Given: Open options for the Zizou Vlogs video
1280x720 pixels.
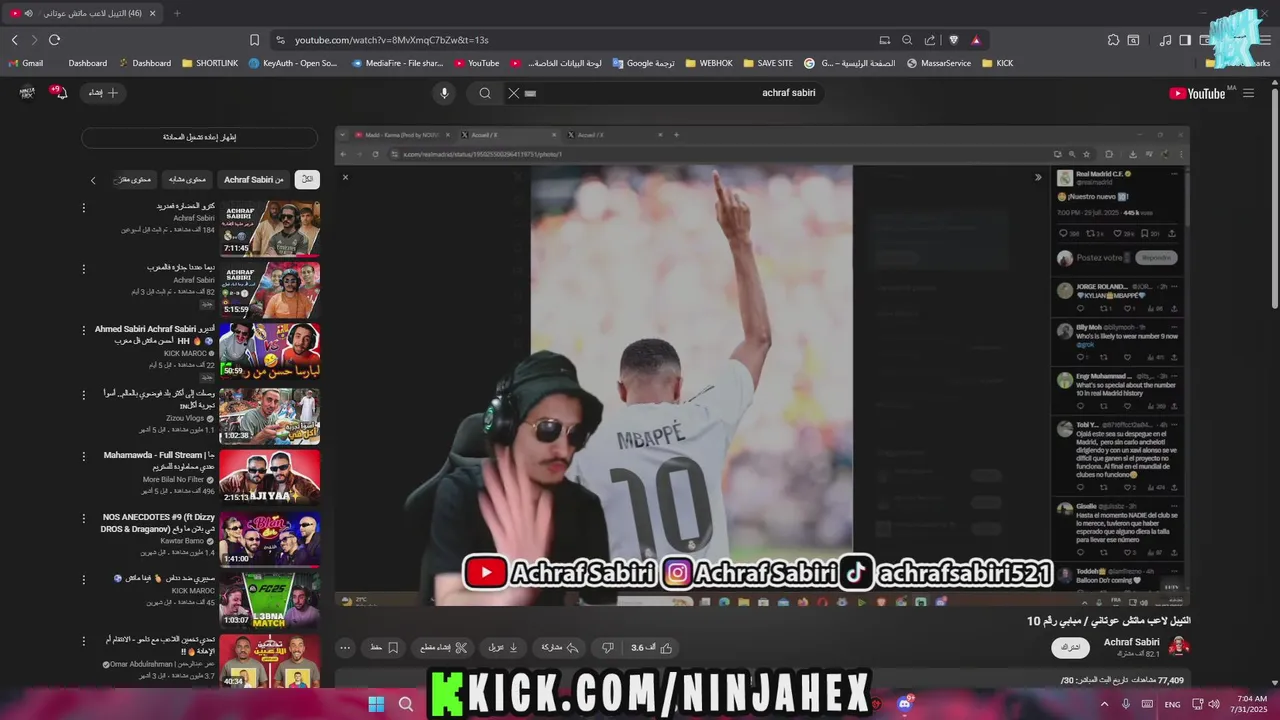Looking at the screenshot, I should coord(84,394).
